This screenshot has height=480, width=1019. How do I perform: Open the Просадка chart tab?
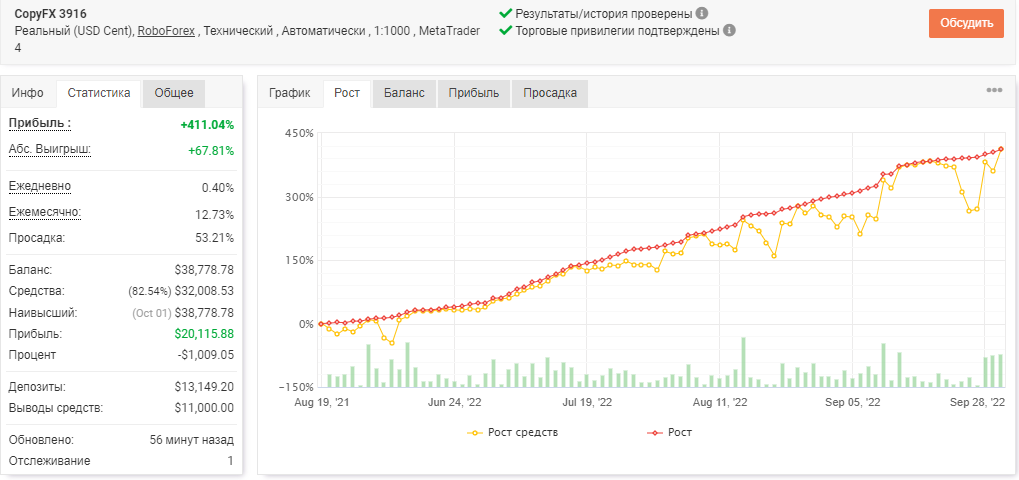[550, 93]
